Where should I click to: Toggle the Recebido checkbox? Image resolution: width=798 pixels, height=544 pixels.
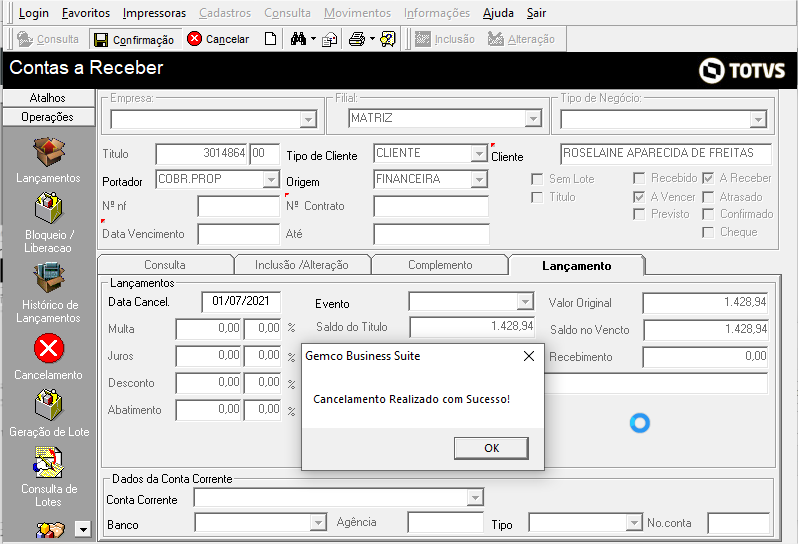pos(639,178)
